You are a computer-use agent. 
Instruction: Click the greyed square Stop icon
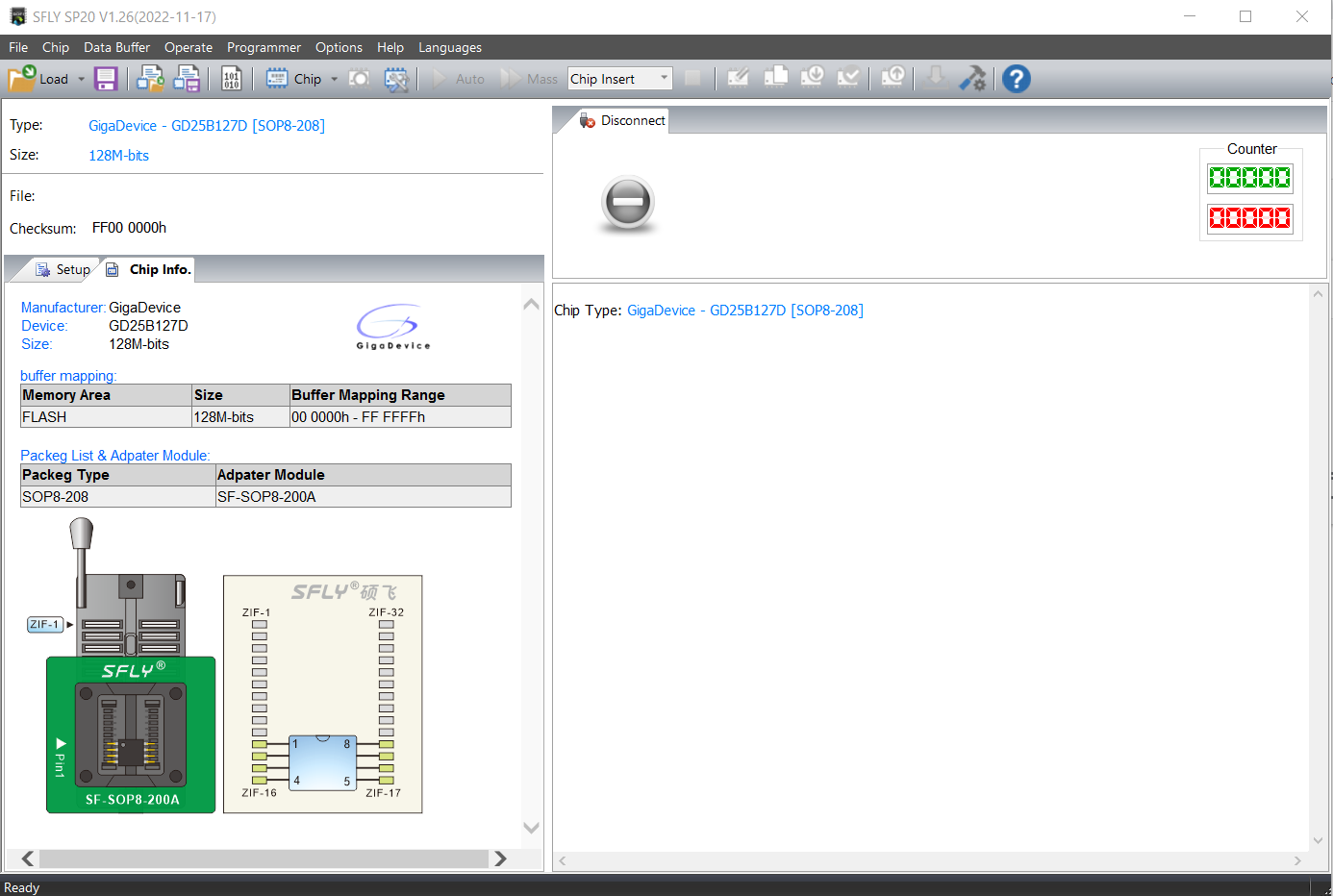(692, 79)
